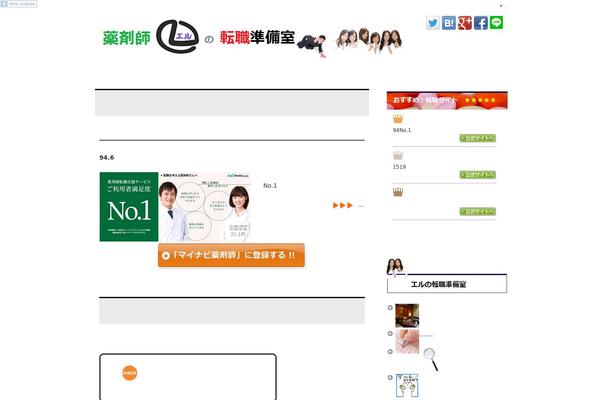
Task: Open the pink writing-hand thumbnail in sidebar
Action: coord(407,341)
